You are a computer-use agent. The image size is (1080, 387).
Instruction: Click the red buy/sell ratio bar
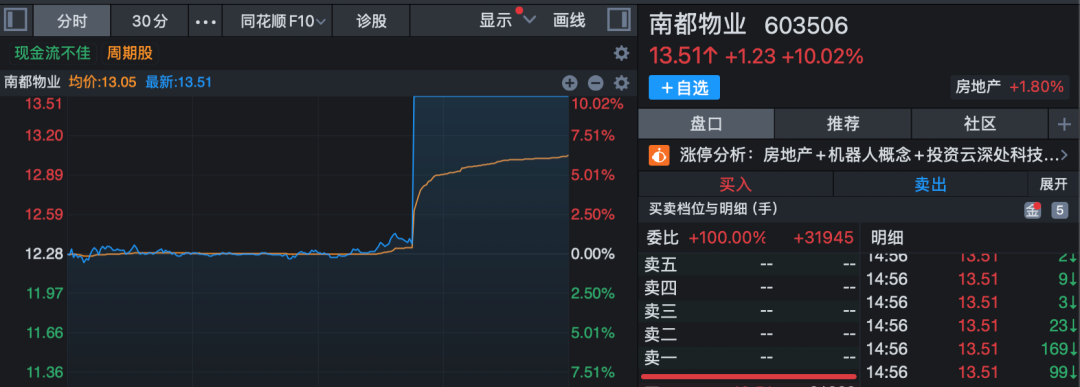point(749,377)
